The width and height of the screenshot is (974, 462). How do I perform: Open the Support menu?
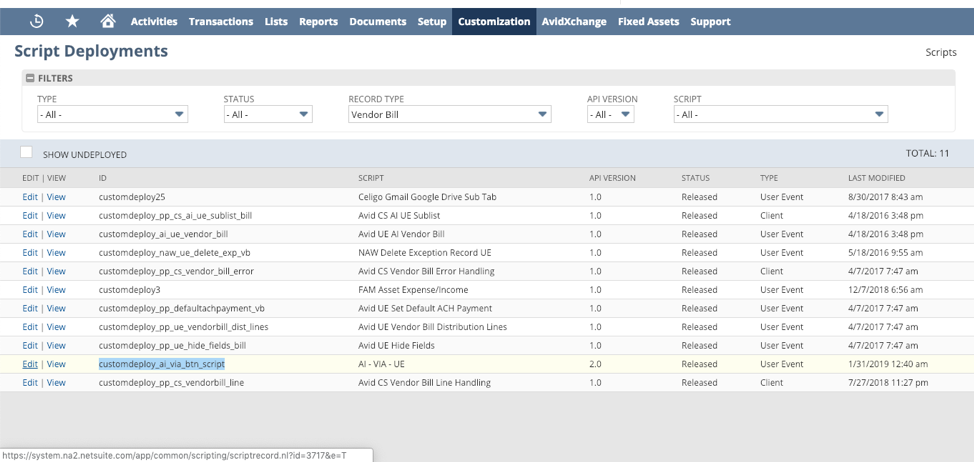tap(710, 21)
